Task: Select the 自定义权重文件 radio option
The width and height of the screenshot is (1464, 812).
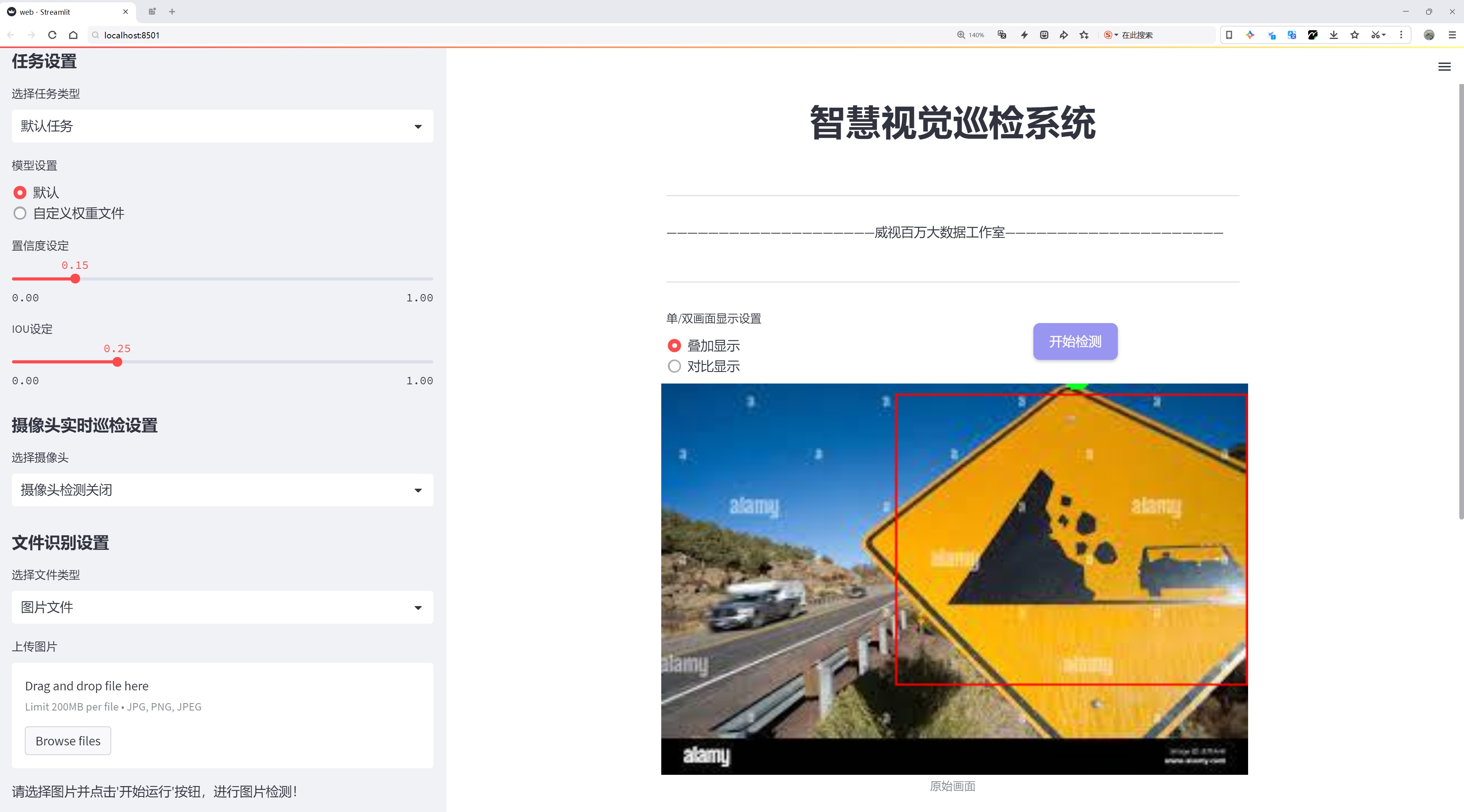Action: [20, 213]
